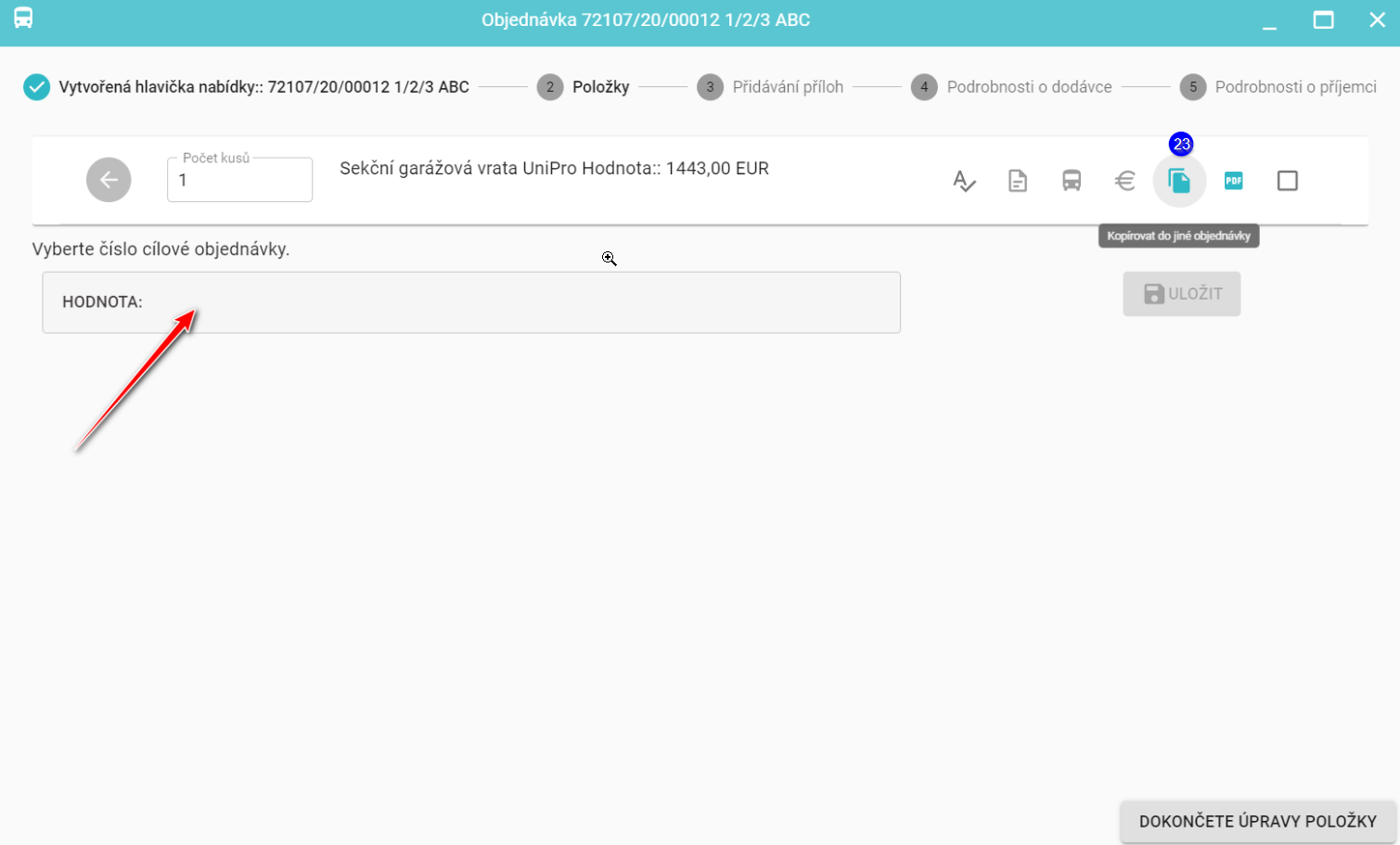This screenshot has height=845, width=1400.
Task: Click the spell-check validation icon
Action: coord(964,181)
